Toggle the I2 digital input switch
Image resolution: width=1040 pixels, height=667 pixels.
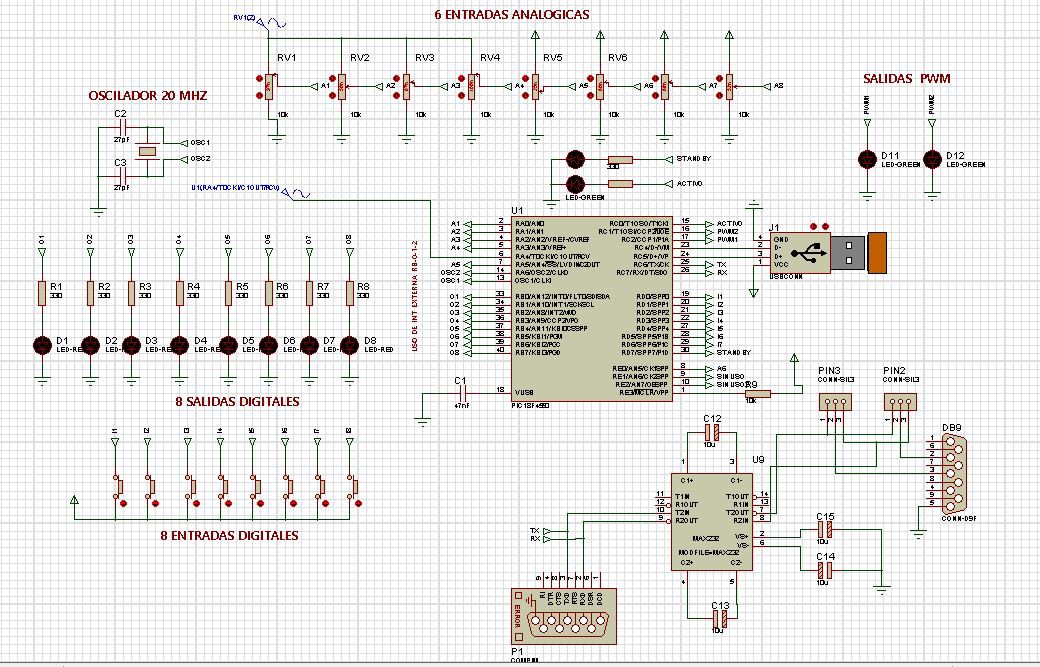149,489
